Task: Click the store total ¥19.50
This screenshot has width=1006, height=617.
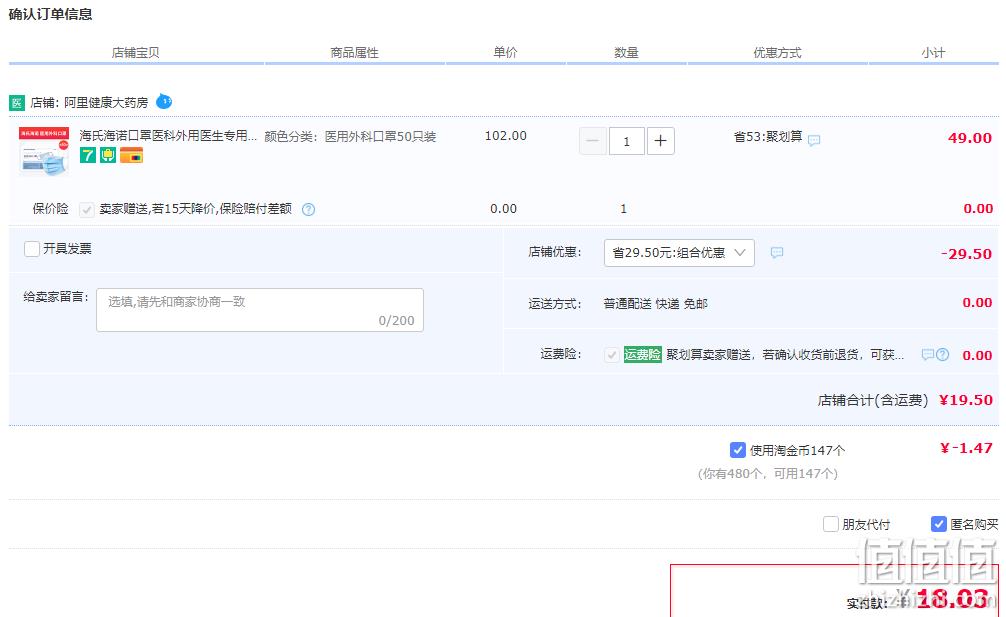Action: click(x=966, y=400)
